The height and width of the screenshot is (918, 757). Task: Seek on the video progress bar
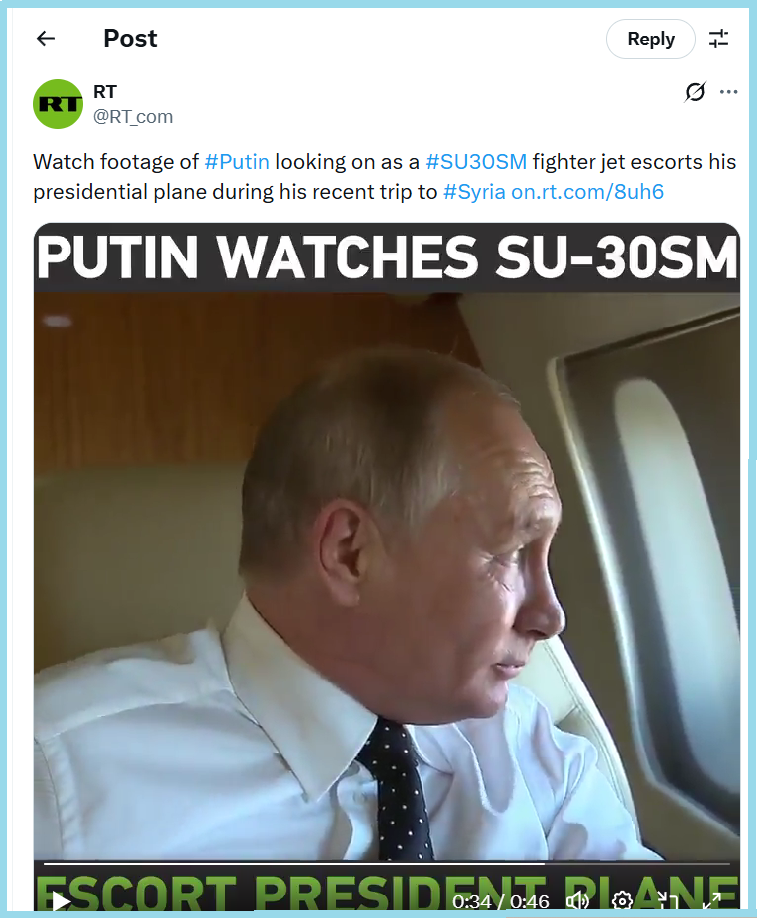[x=386, y=864]
